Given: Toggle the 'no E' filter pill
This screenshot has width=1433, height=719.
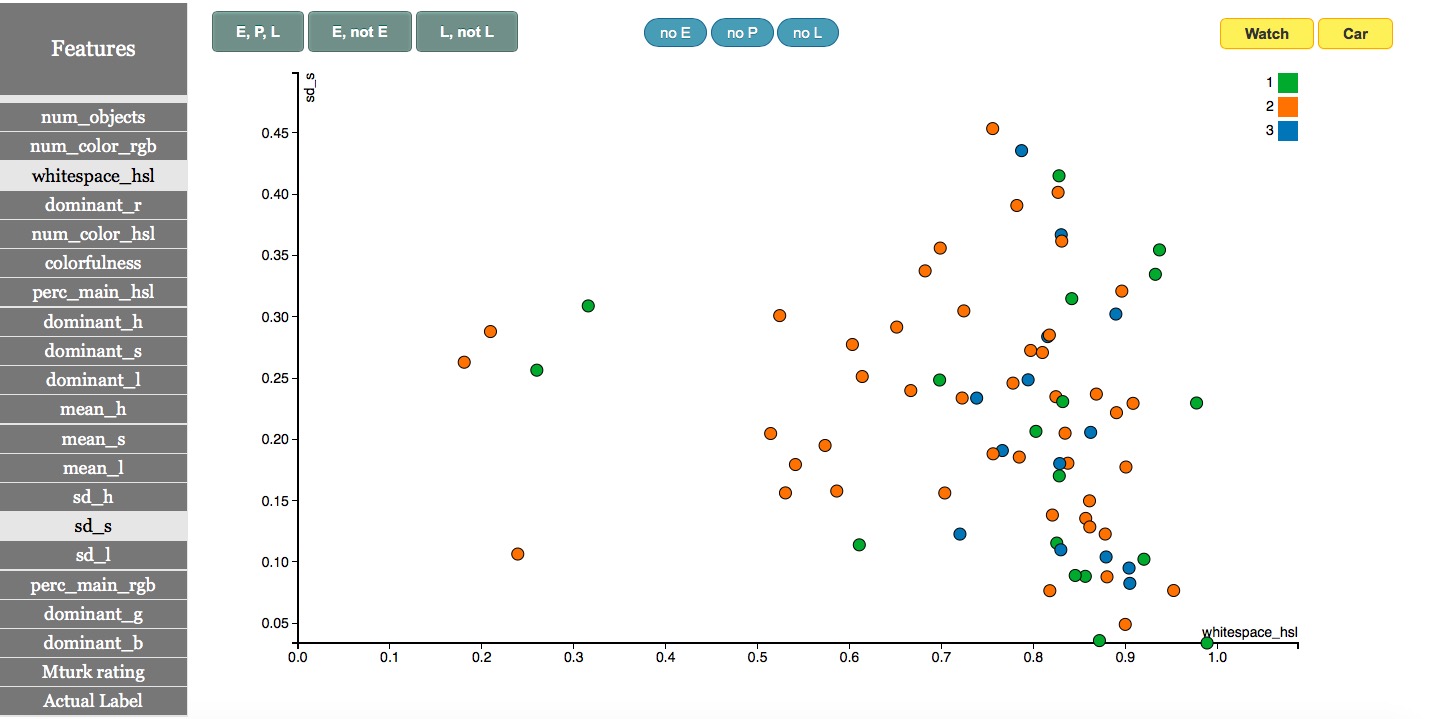Looking at the screenshot, I should [x=675, y=33].
